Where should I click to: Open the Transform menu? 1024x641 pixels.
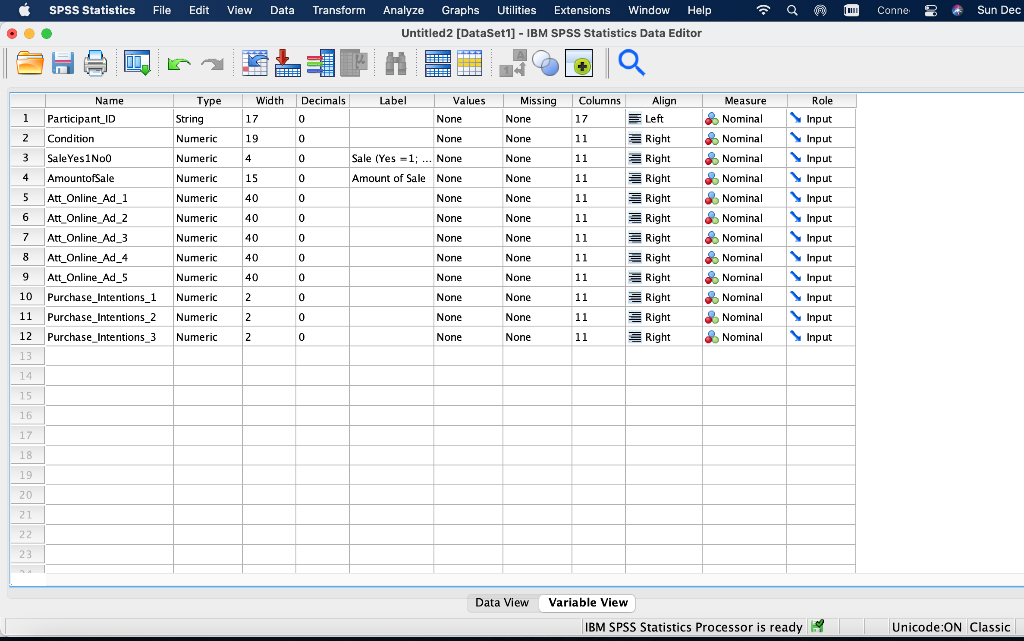339,10
